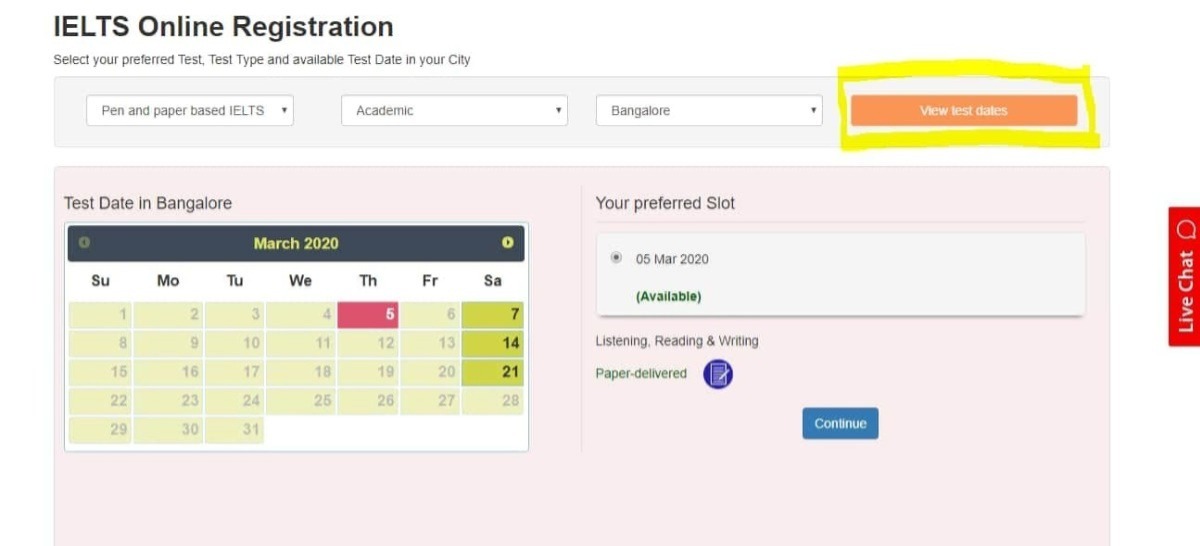The height and width of the screenshot is (546, 1200).
Task: Click the disabled March 28 date cell
Action: coord(492,401)
